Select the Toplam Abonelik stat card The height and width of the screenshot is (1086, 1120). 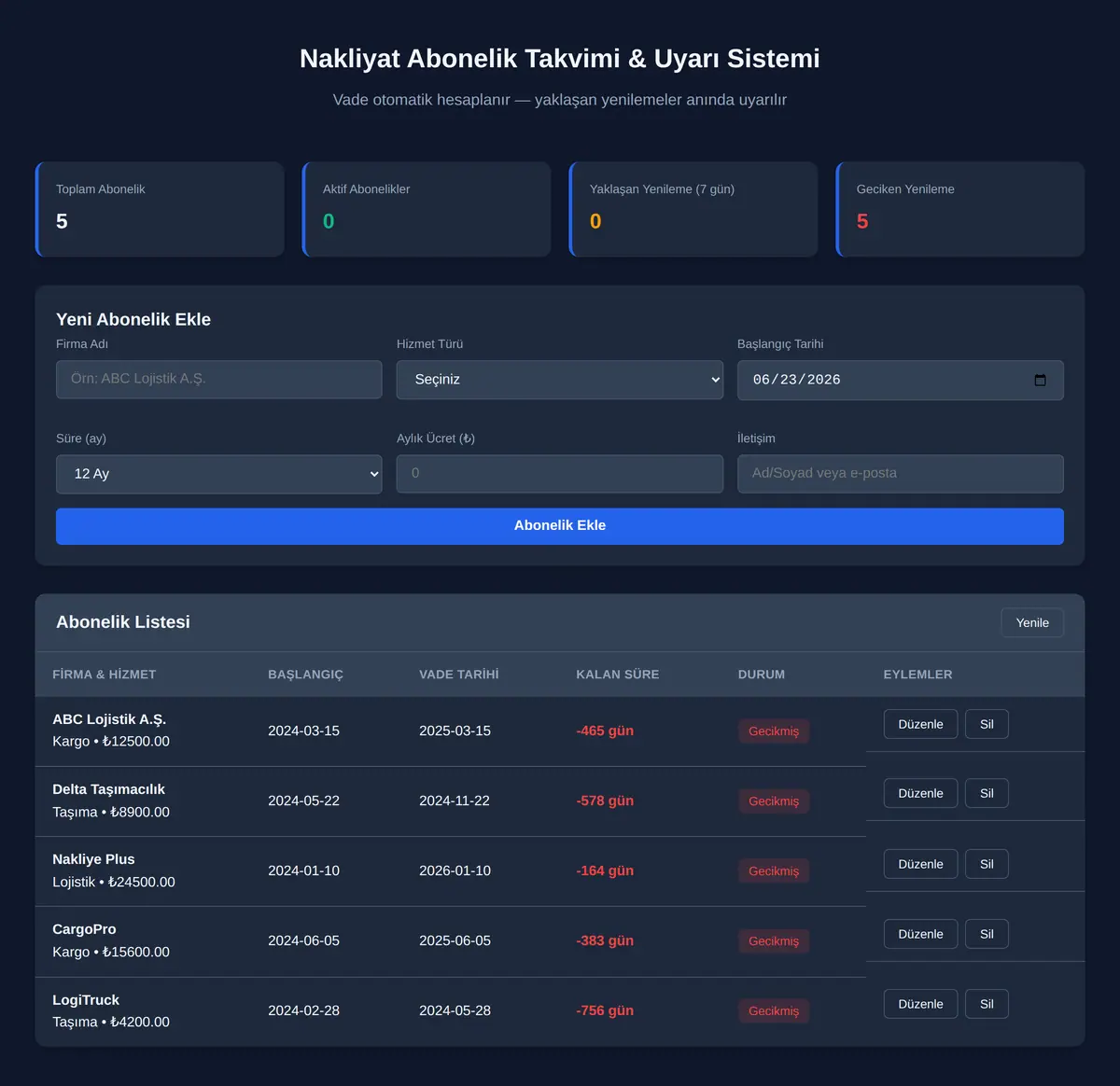click(x=160, y=209)
